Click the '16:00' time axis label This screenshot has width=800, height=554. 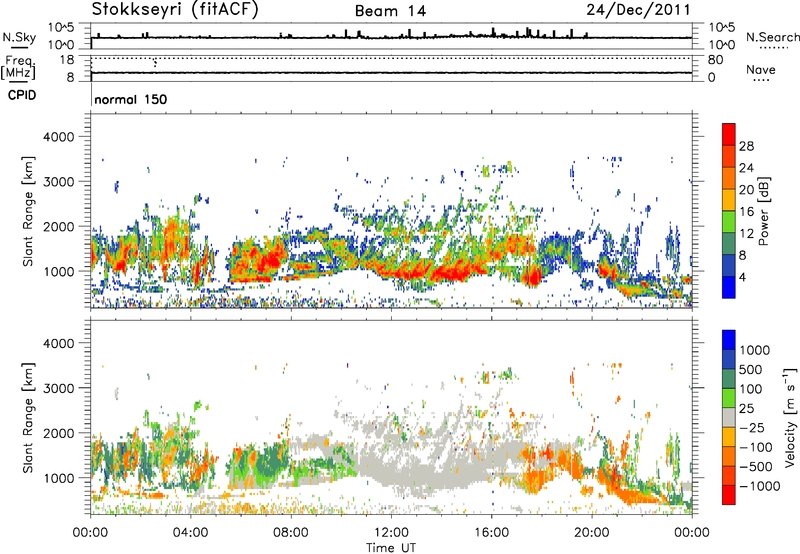(491, 533)
